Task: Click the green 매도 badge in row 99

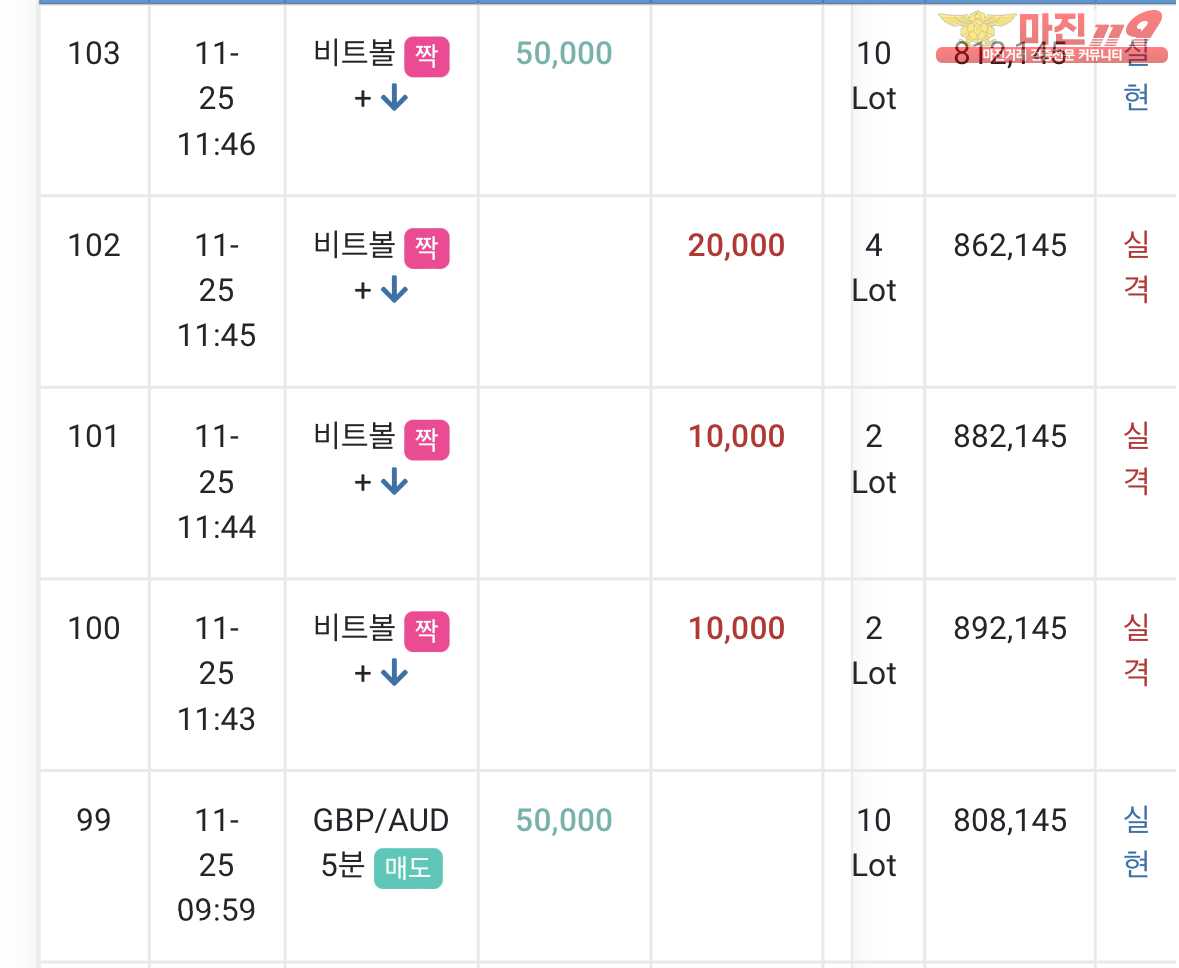Action: tap(408, 868)
